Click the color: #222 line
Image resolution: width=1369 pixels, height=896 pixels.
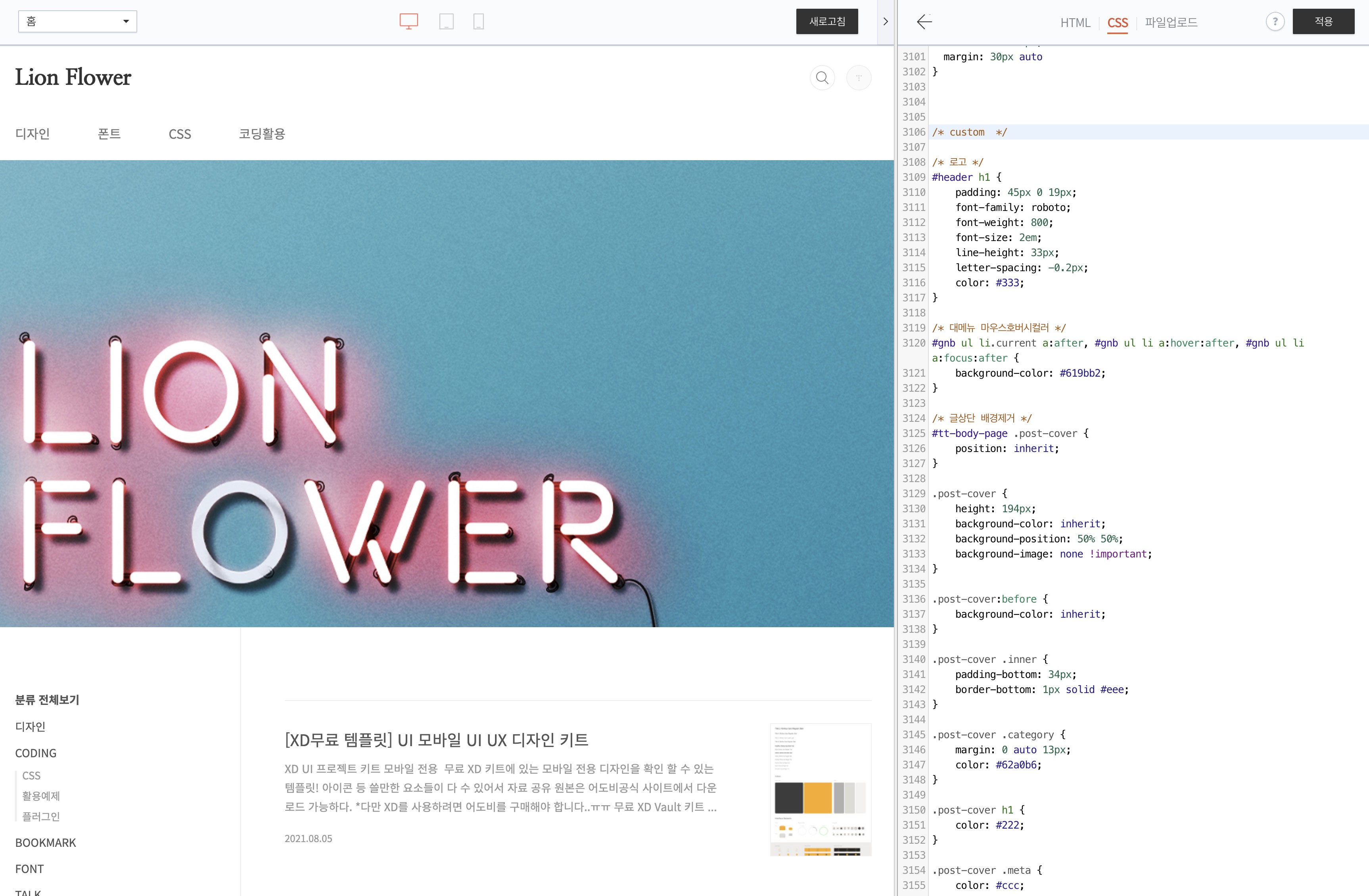tap(989, 825)
